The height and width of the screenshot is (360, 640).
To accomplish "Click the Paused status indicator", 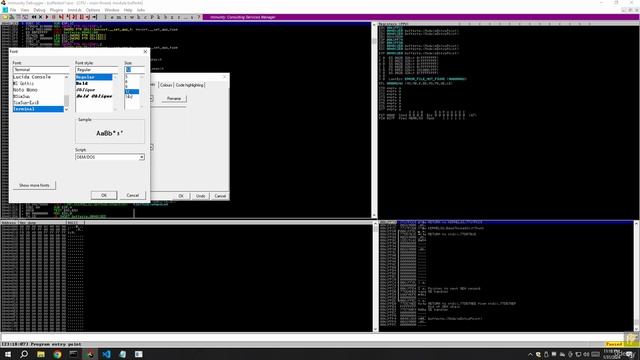I will tap(614, 344).
